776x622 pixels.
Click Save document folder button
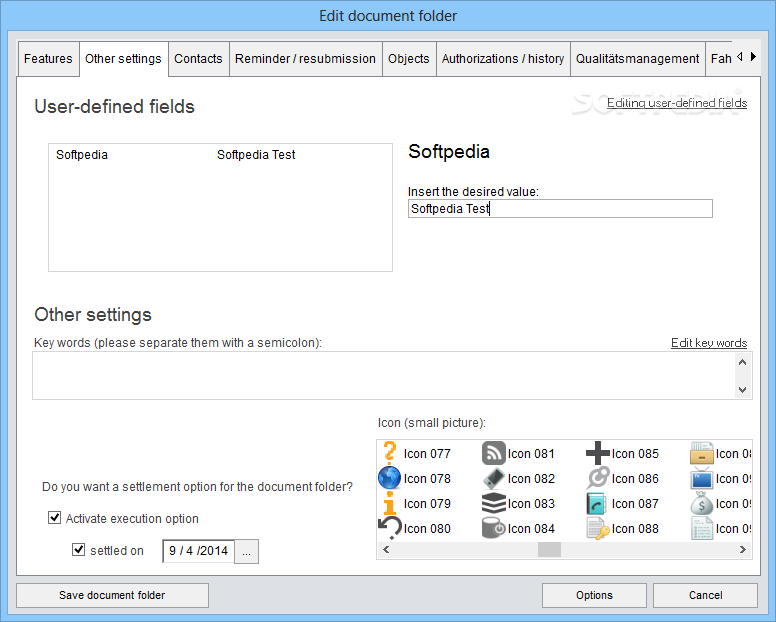point(112,595)
